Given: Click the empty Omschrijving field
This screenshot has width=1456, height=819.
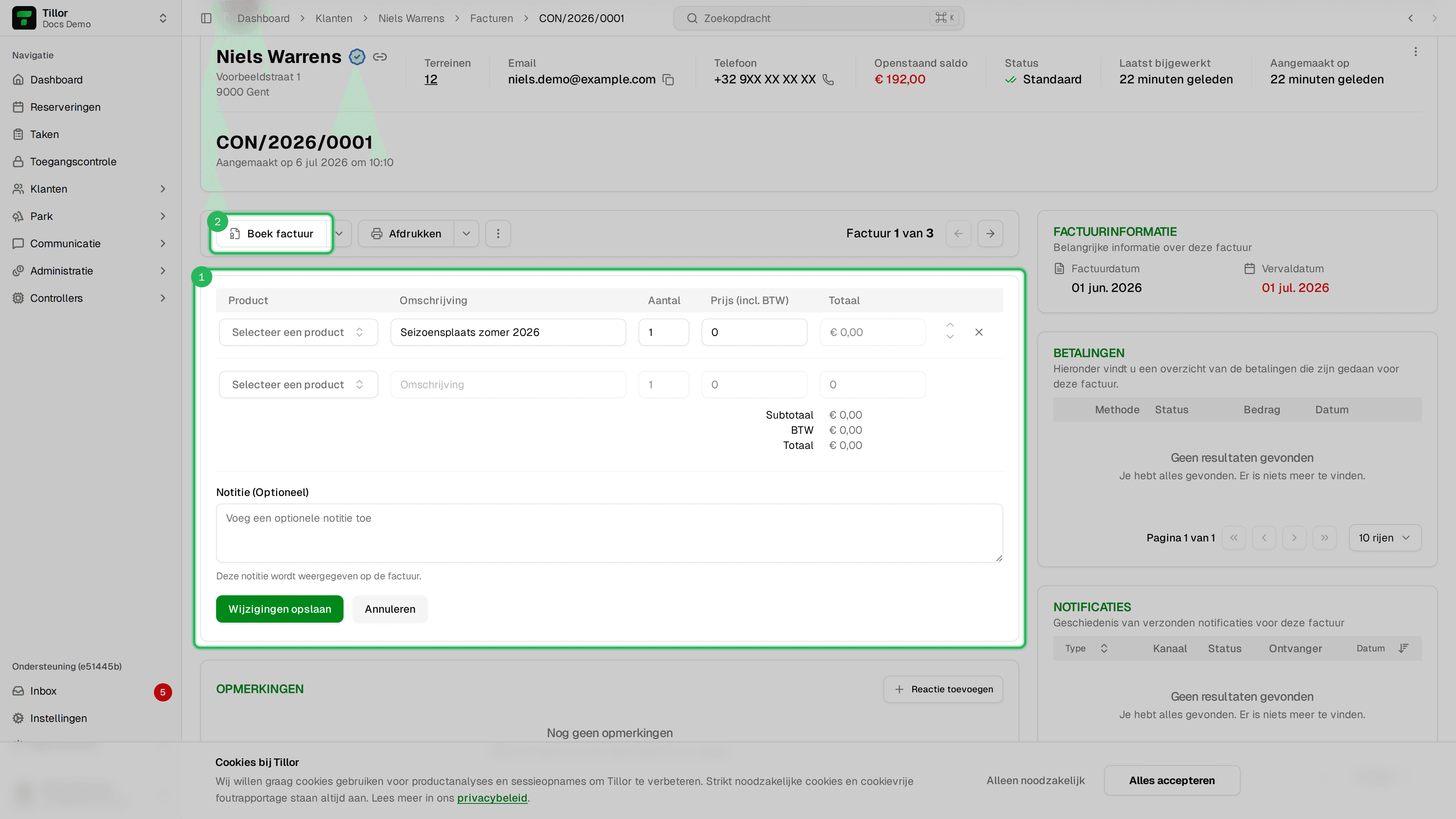Looking at the screenshot, I should pos(508,384).
